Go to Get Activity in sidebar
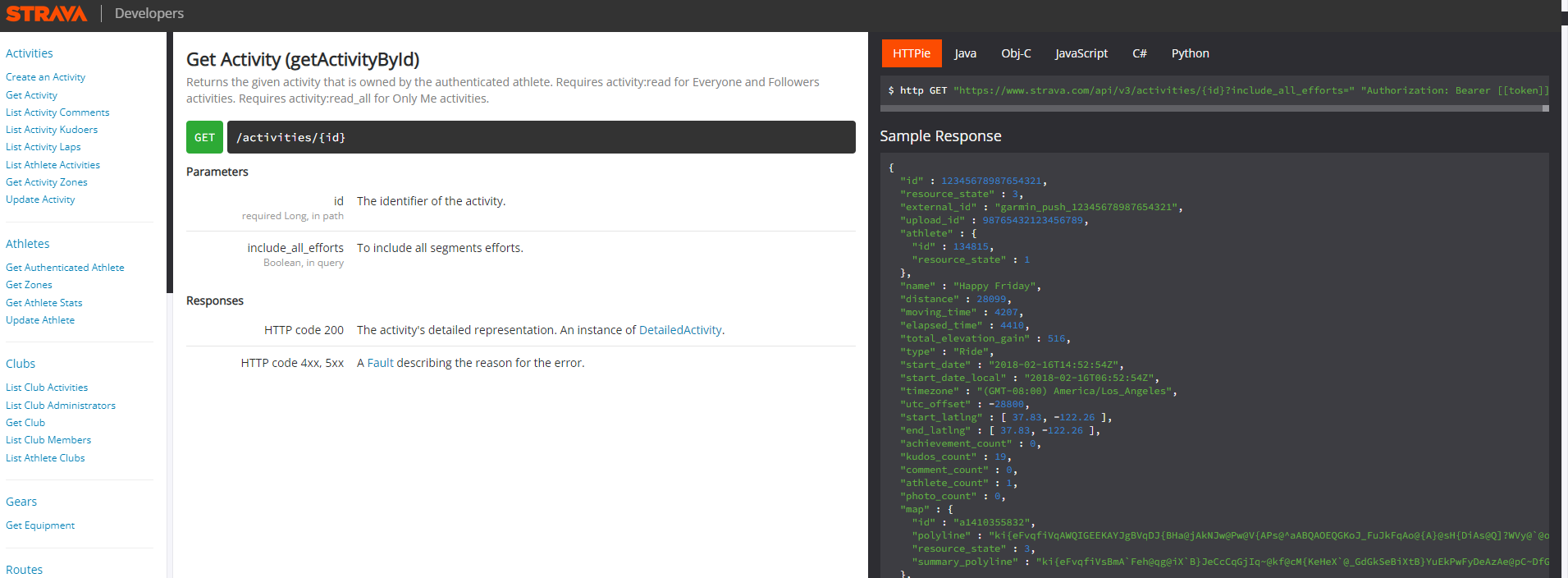 click(x=31, y=95)
